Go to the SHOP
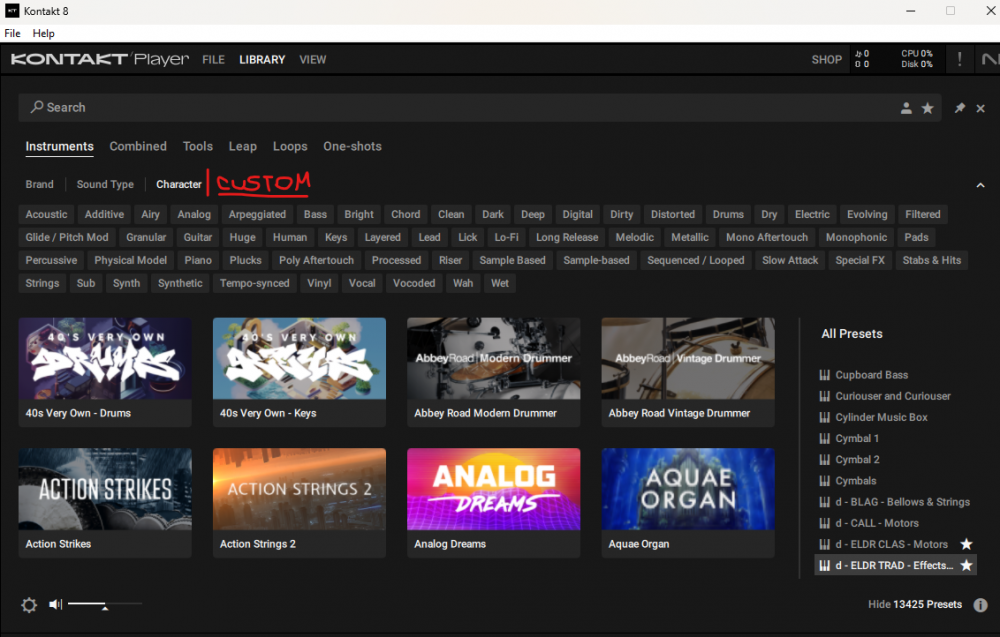The width and height of the screenshot is (1000, 637). click(827, 59)
